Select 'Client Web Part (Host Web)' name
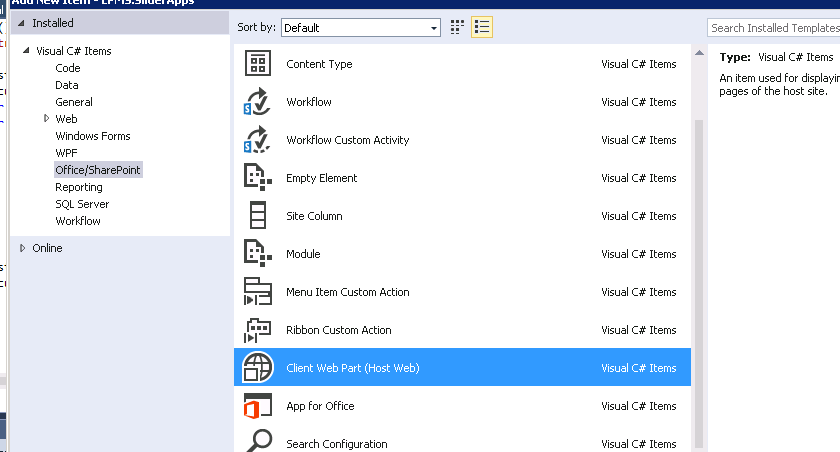The image size is (840, 452). click(352, 368)
